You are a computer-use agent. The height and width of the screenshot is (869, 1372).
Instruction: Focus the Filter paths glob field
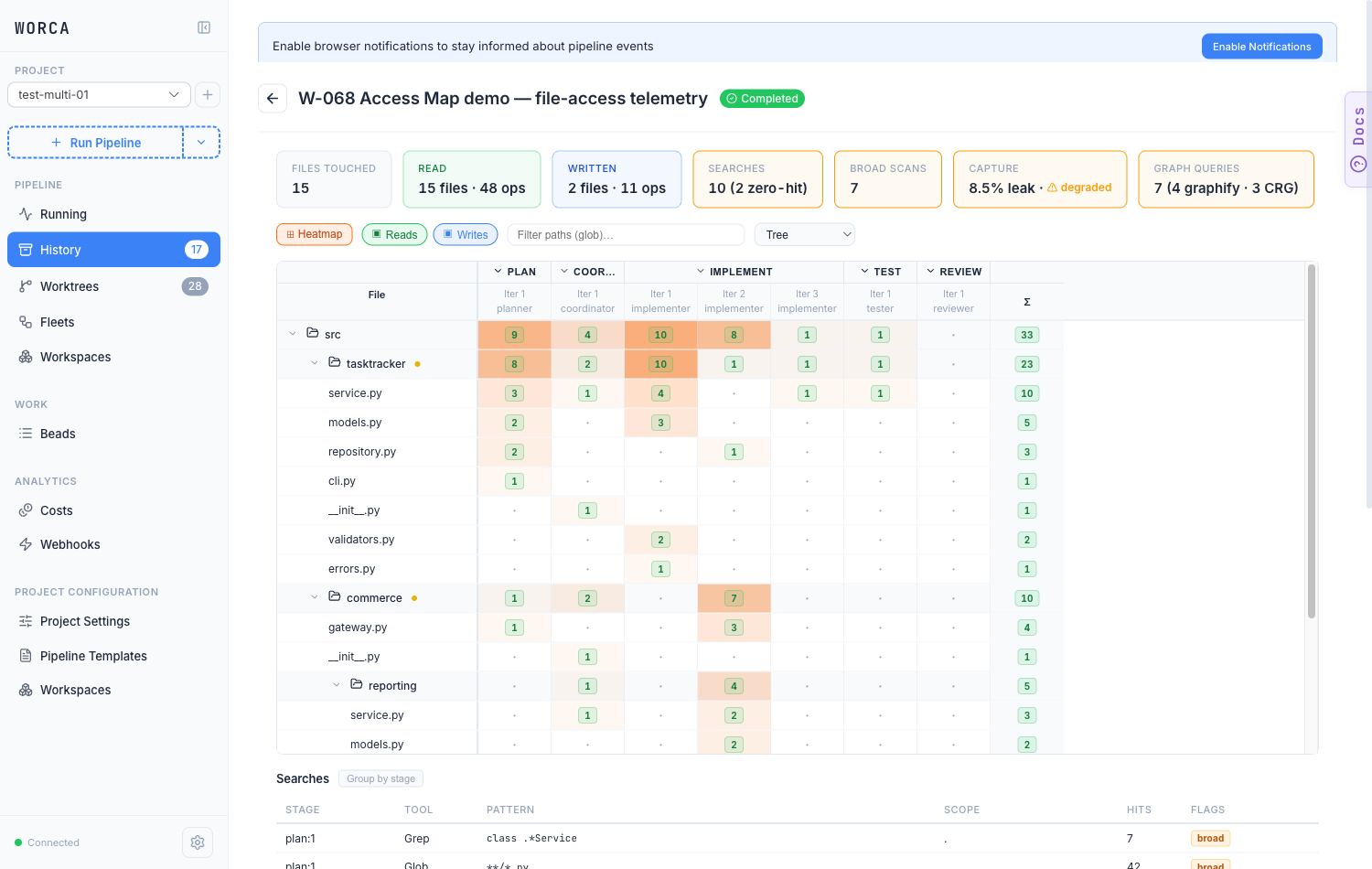[626, 234]
